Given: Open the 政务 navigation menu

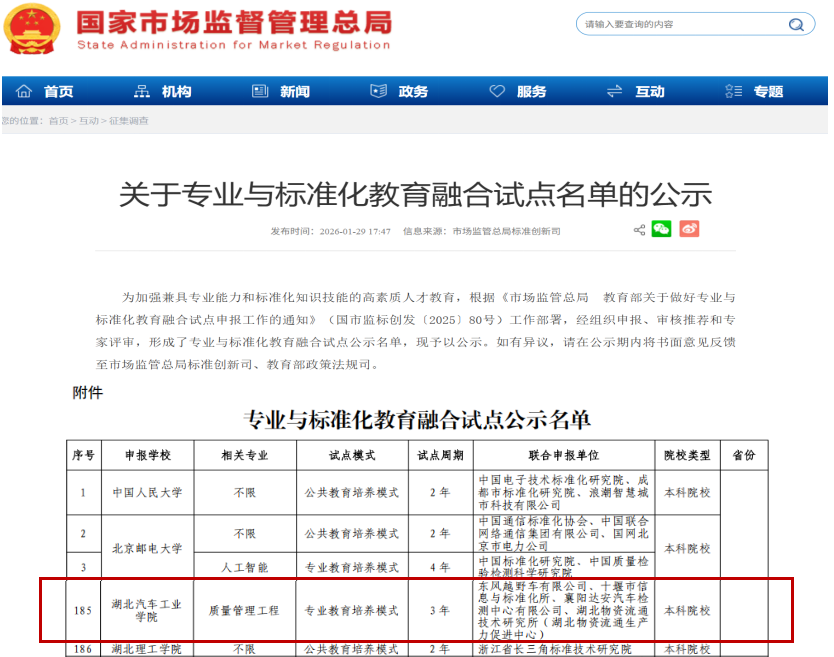Looking at the screenshot, I should pyautogui.click(x=413, y=92).
